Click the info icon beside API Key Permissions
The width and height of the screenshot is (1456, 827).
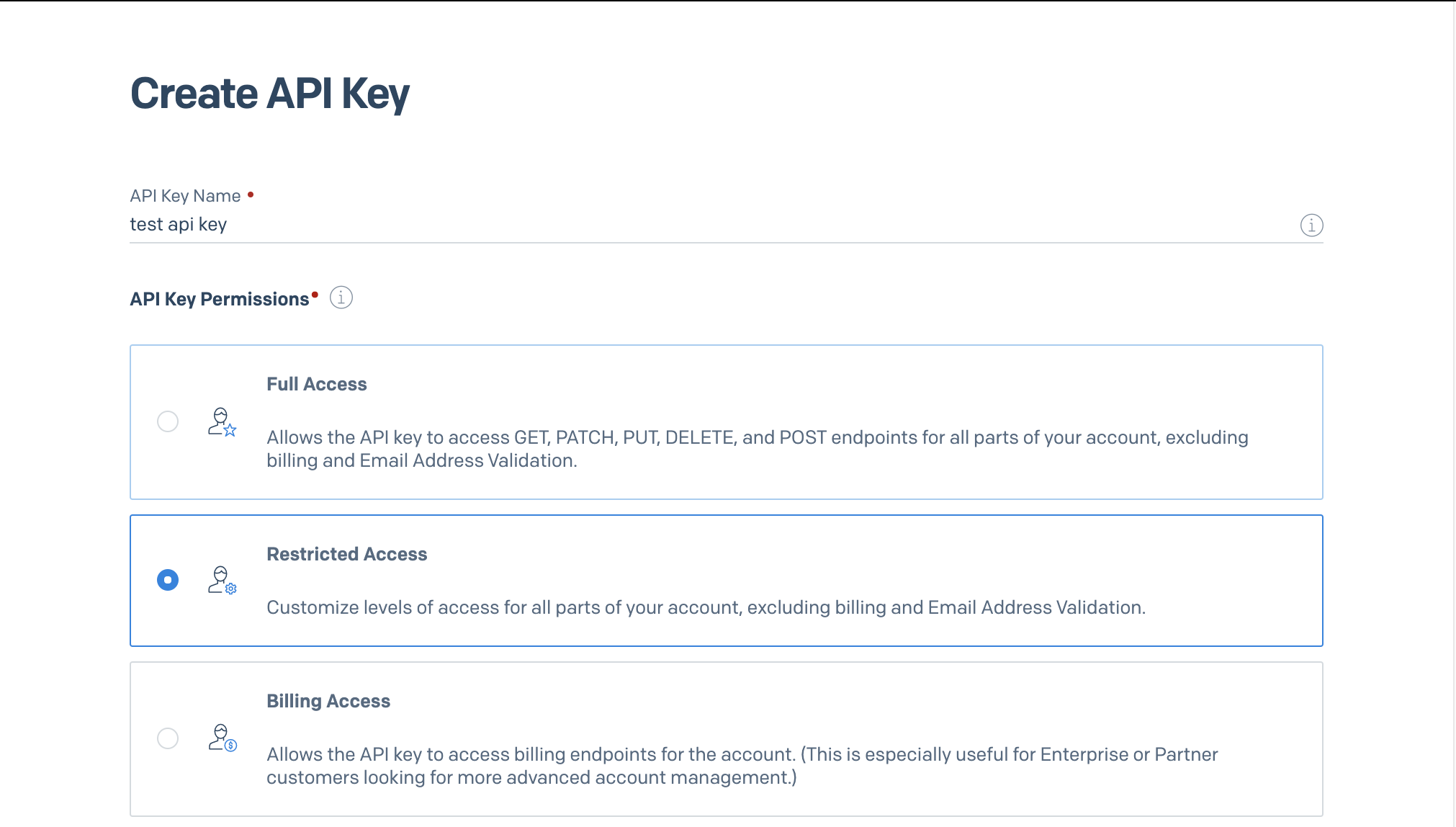[341, 297]
